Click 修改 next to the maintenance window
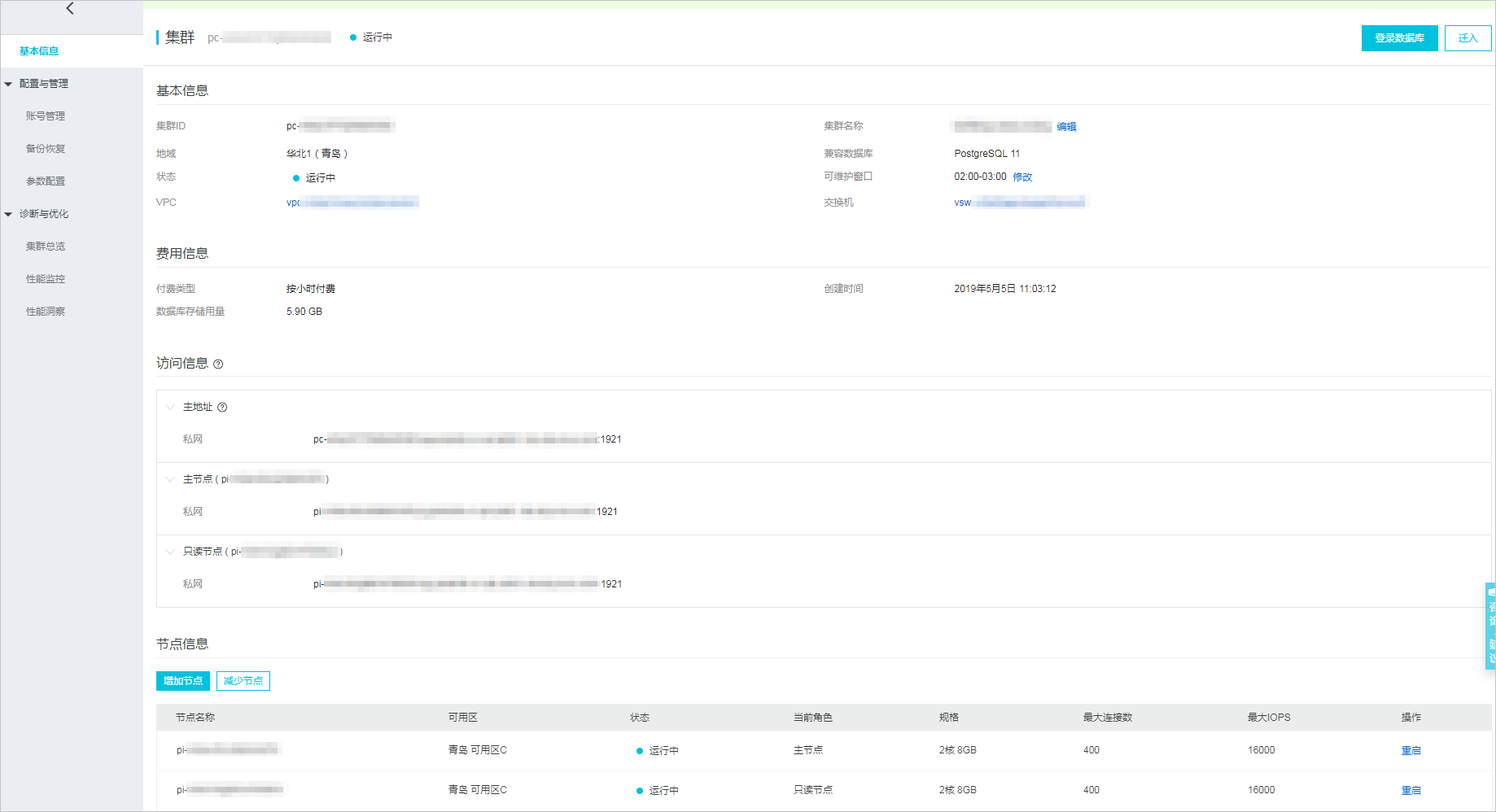Viewport: 1496px width, 812px height. pyautogui.click(x=1022, y=177)
